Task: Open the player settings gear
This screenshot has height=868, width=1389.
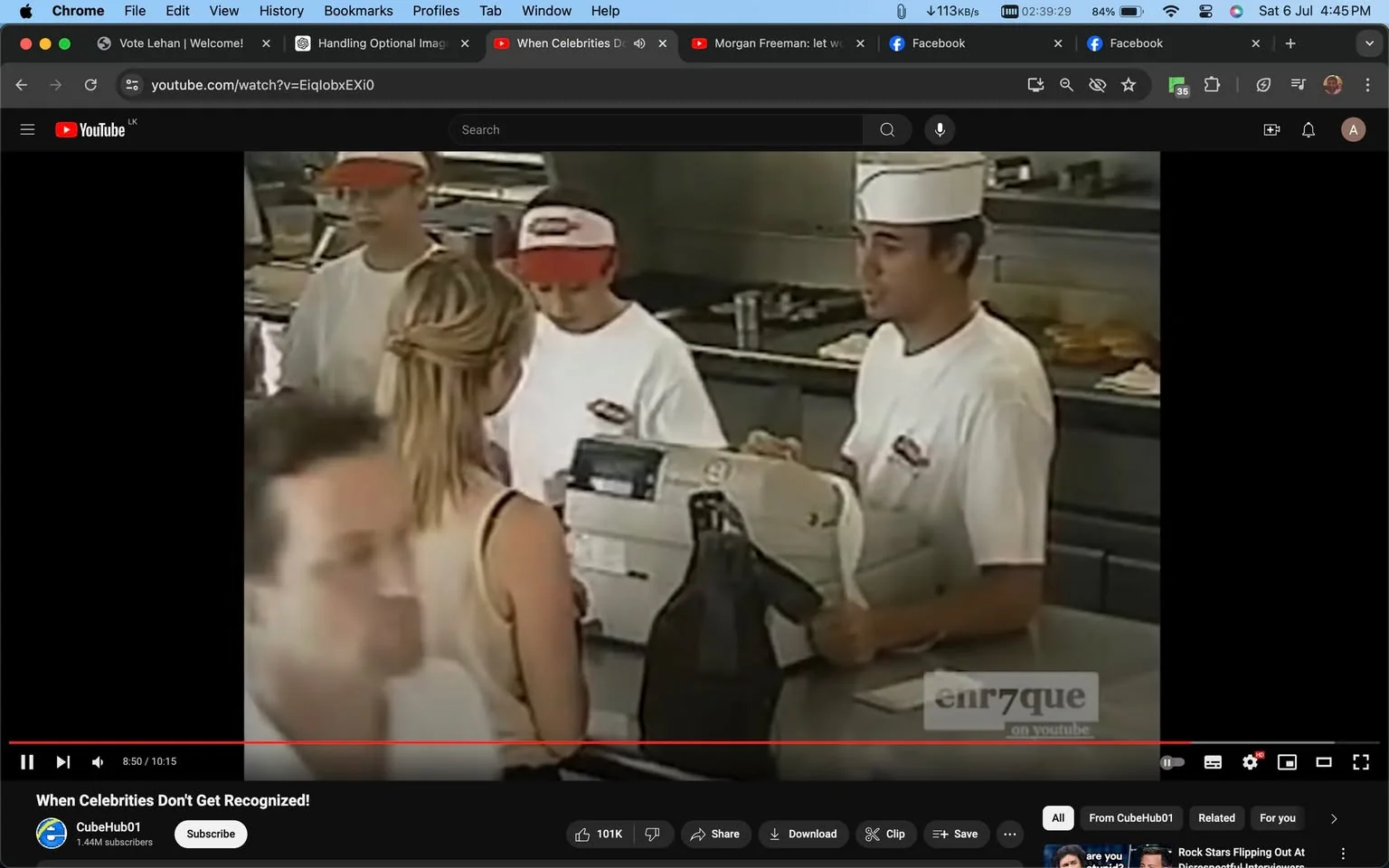Action: (x=1251, y=762)
